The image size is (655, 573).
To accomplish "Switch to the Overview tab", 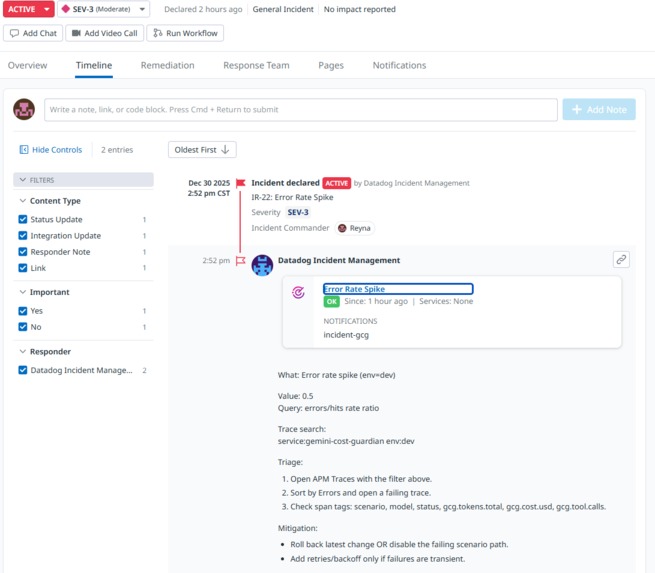I will (x=28, y=65).
